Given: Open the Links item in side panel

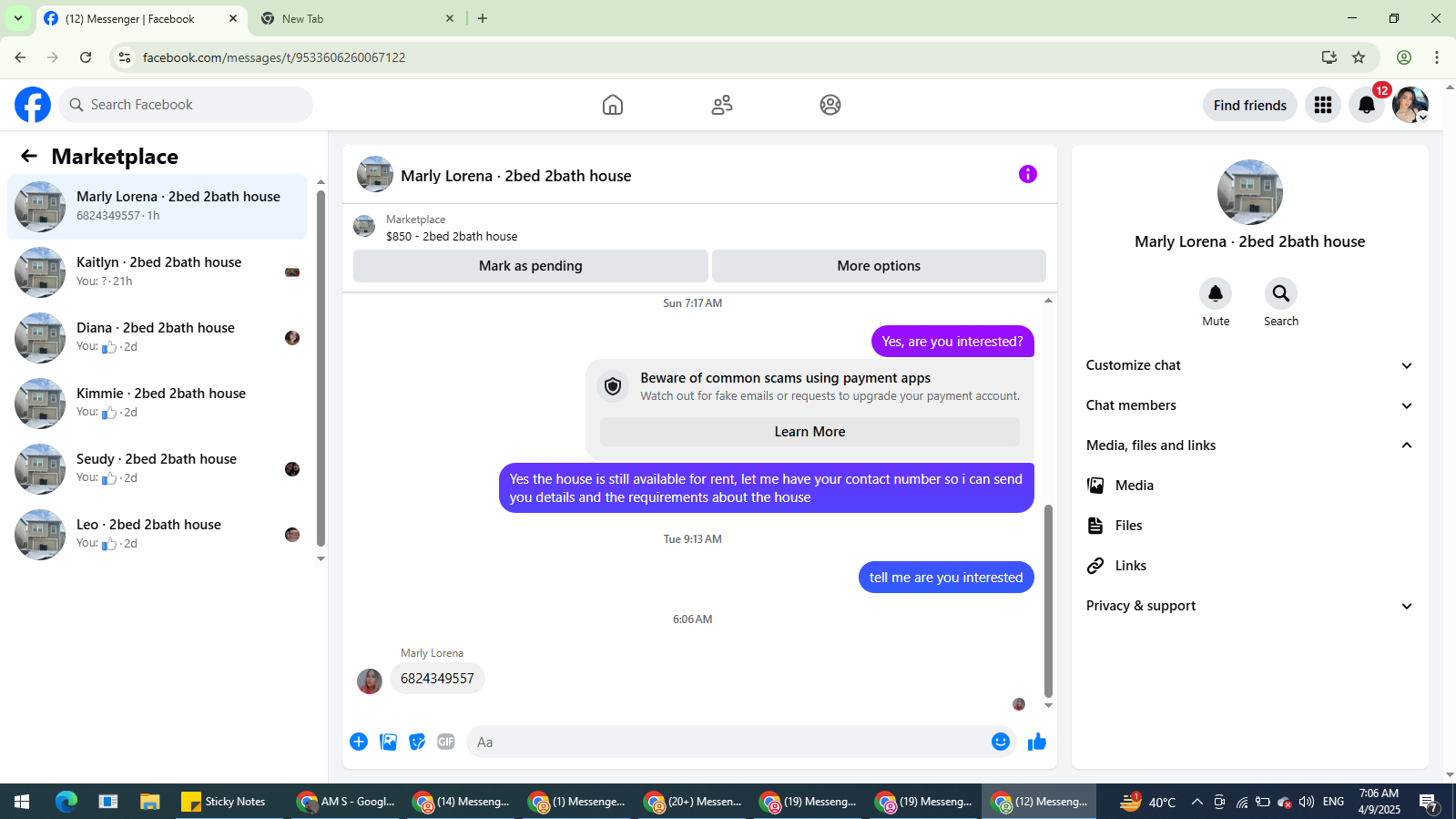Looking at the screenshot, I should 1250,566.
